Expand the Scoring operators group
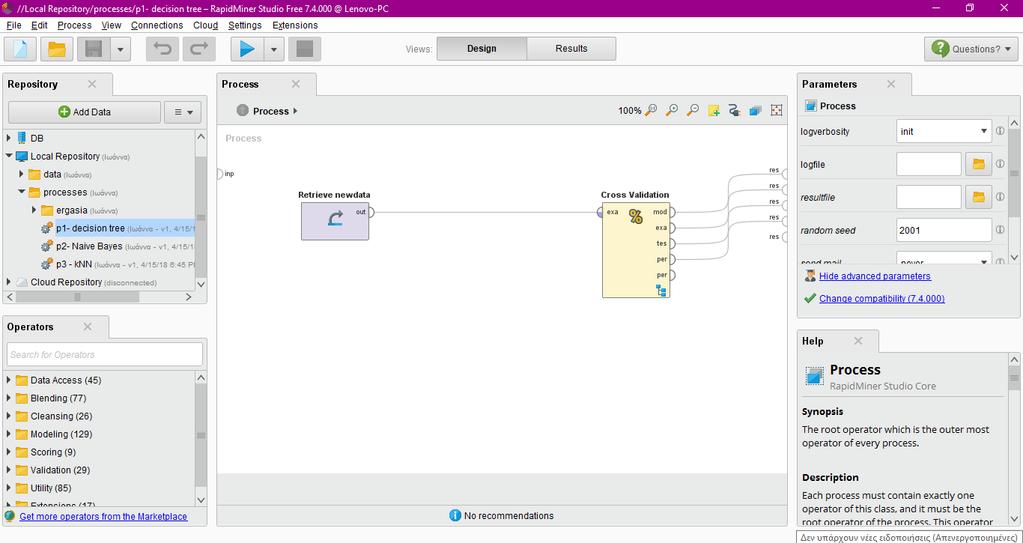This screenshot has height=543, width=1023. coord(8,452)
